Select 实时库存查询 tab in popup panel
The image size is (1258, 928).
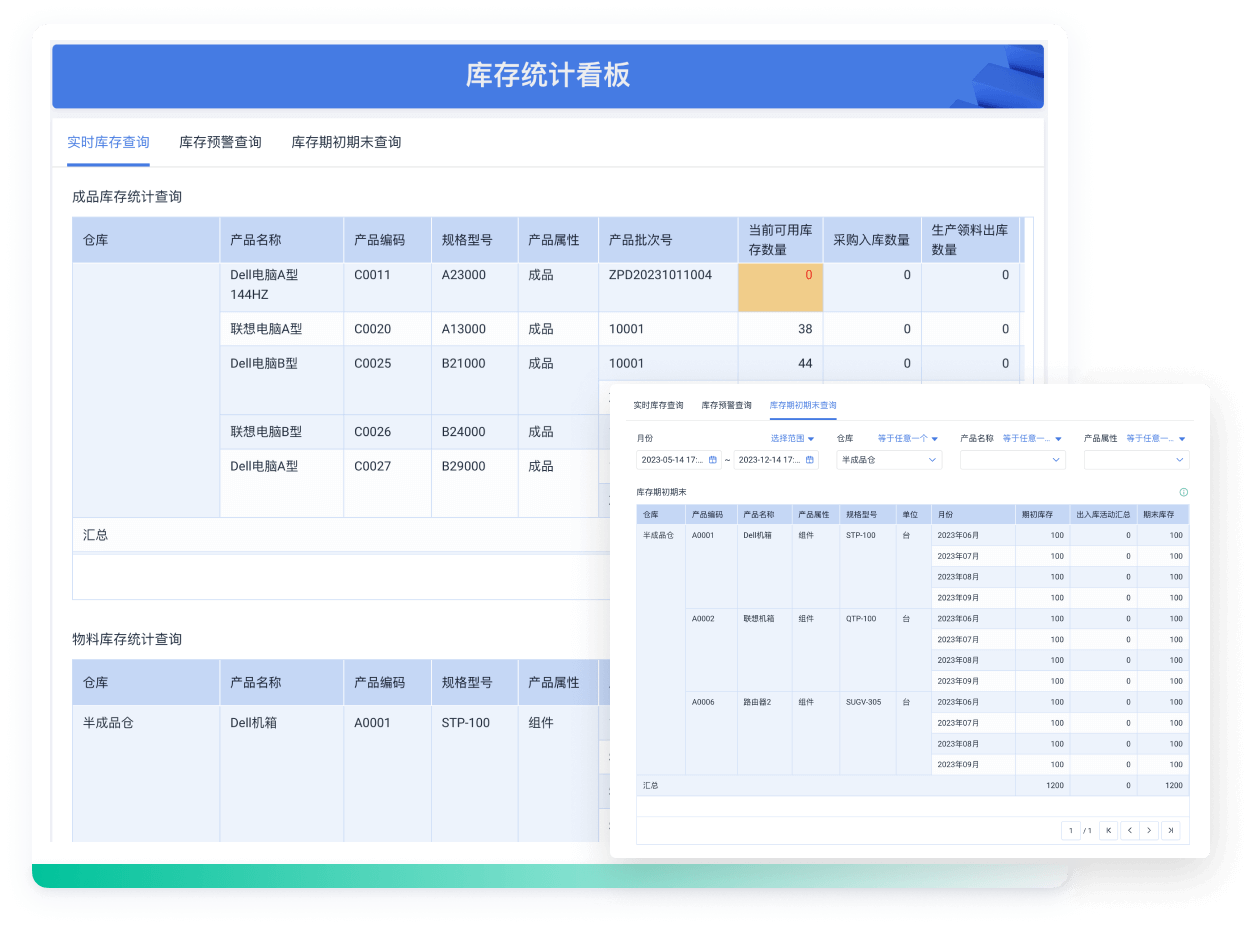tap(658, 405)
